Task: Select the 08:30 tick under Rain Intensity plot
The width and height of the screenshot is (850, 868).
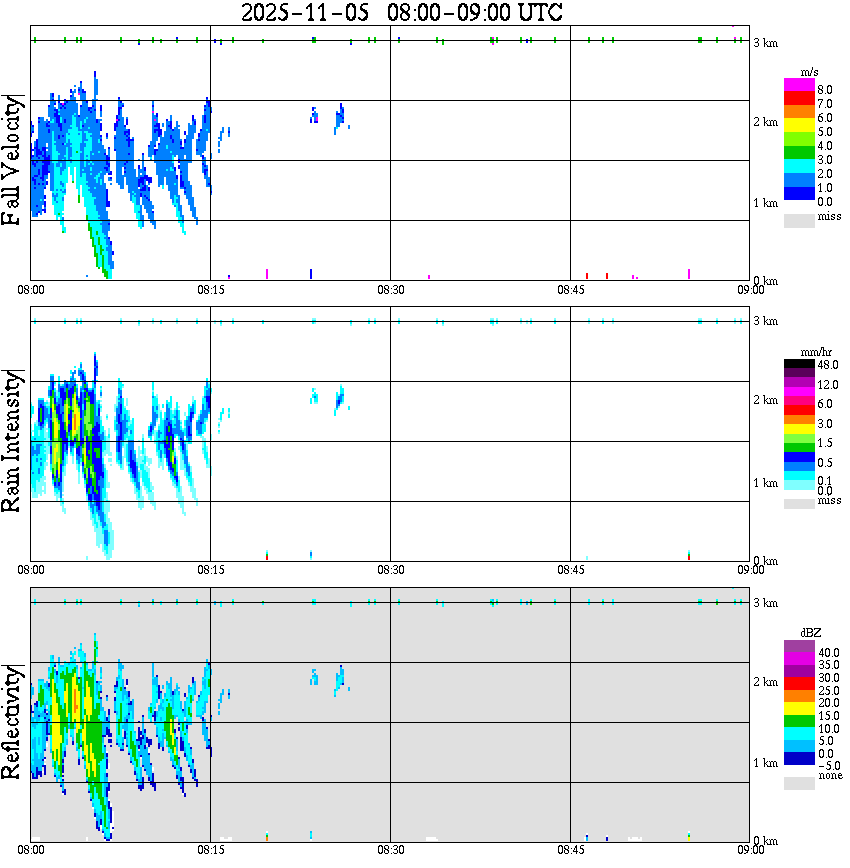Action: click(x=390, y=570)
